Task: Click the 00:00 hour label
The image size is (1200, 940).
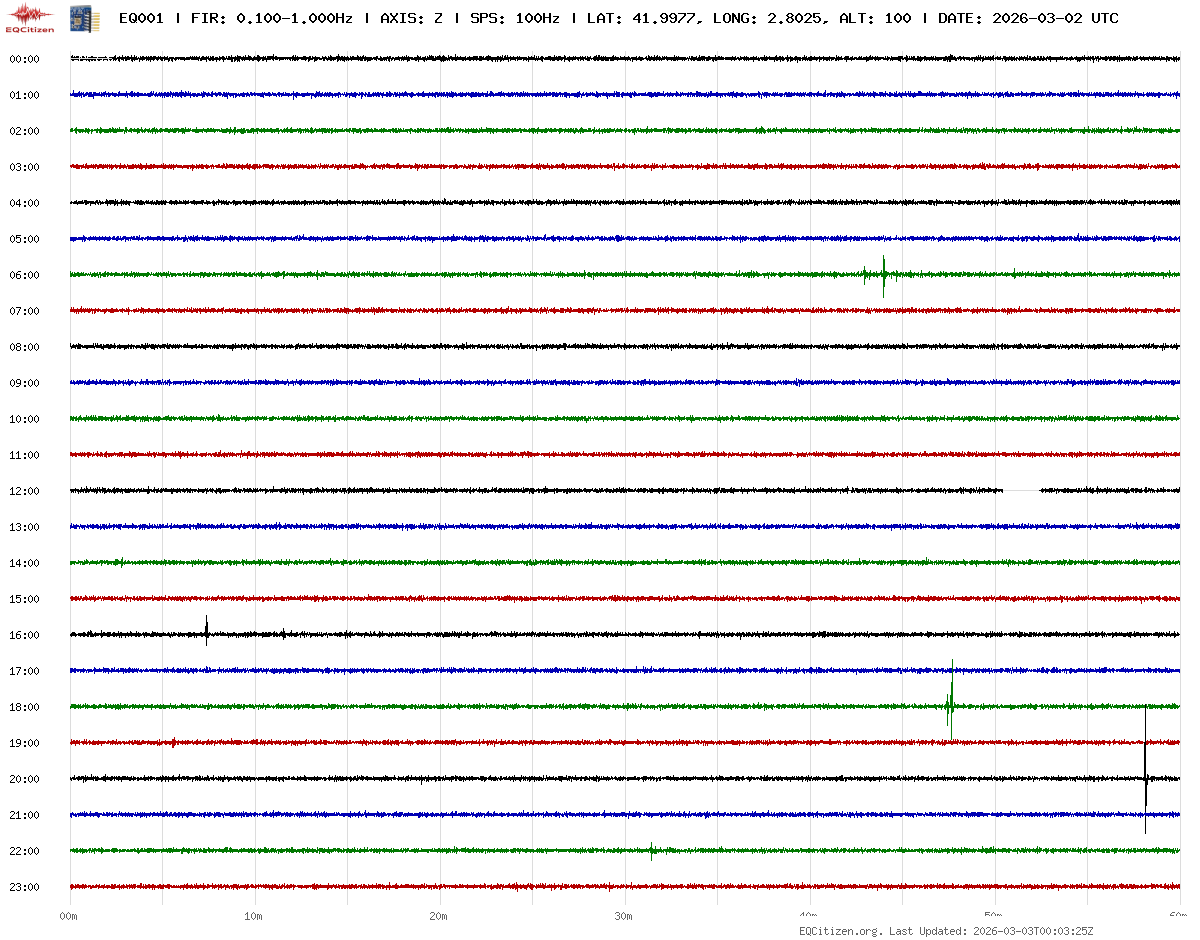Action: coord(24,59)
